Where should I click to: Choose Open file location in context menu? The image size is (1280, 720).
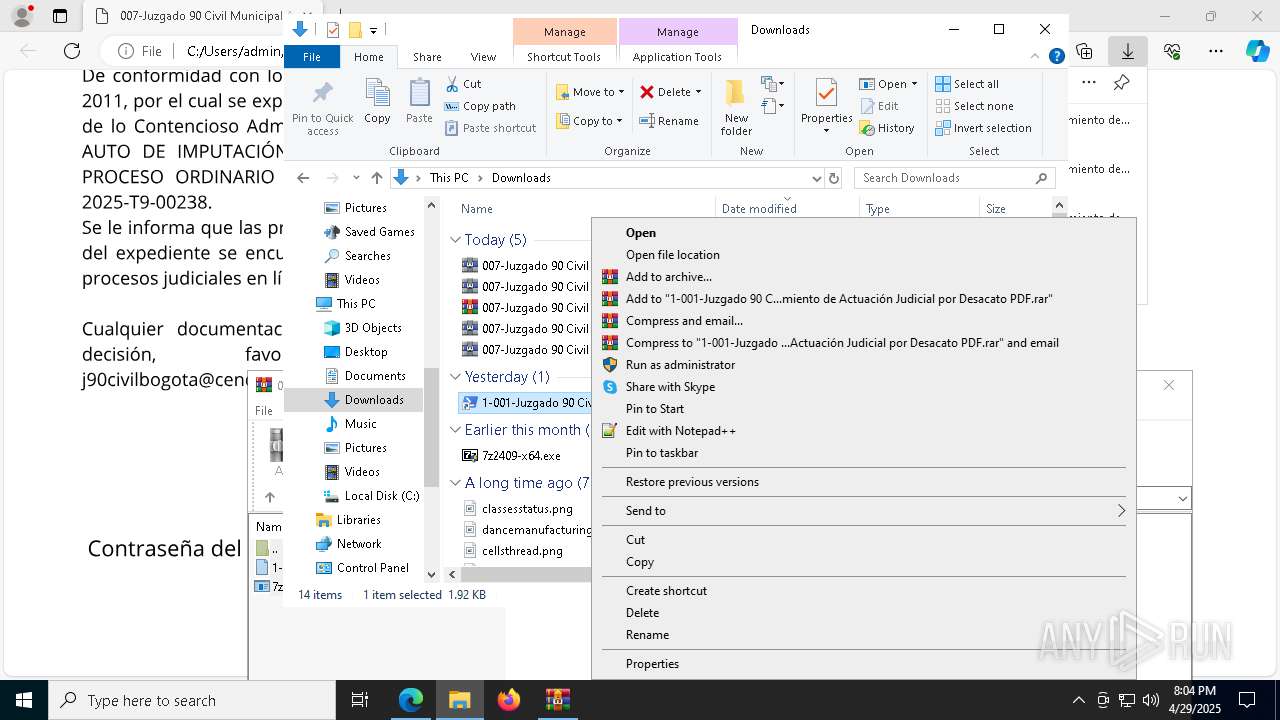[672, 255]
